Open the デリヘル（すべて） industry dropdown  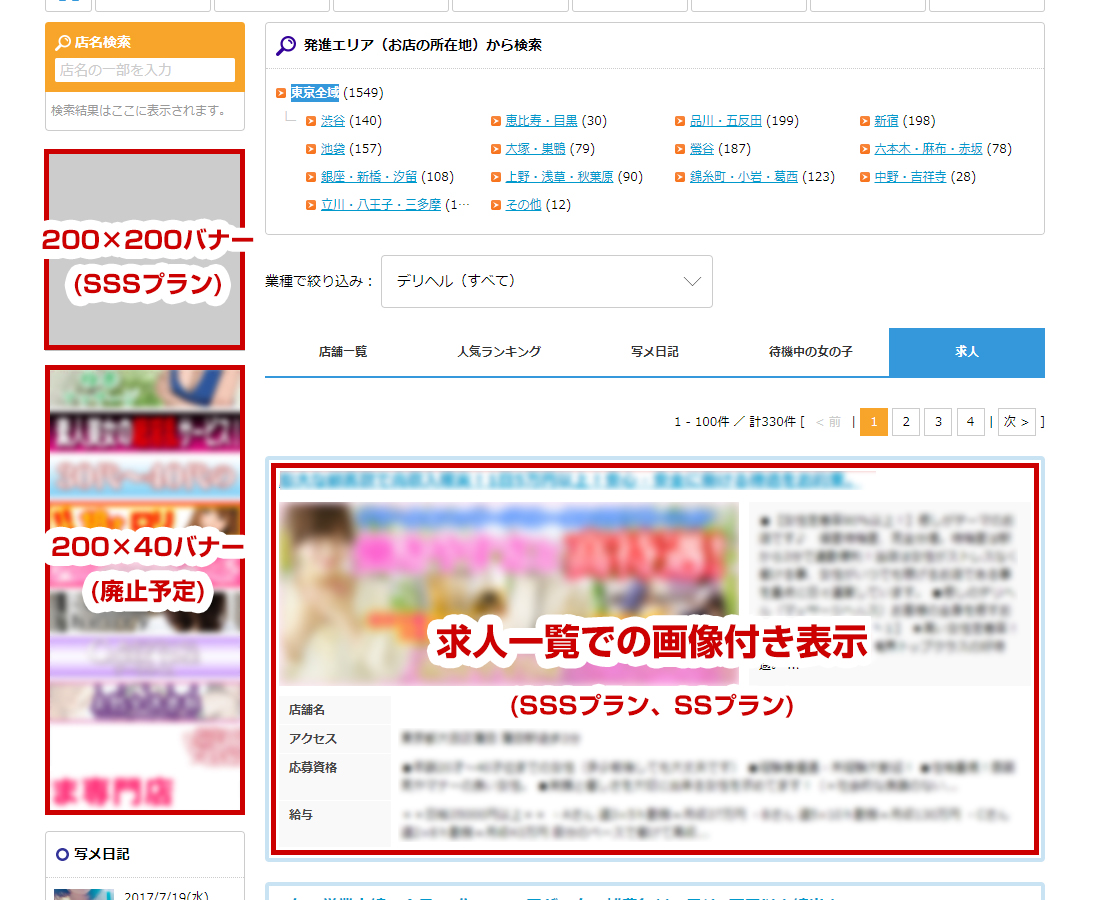546,281
